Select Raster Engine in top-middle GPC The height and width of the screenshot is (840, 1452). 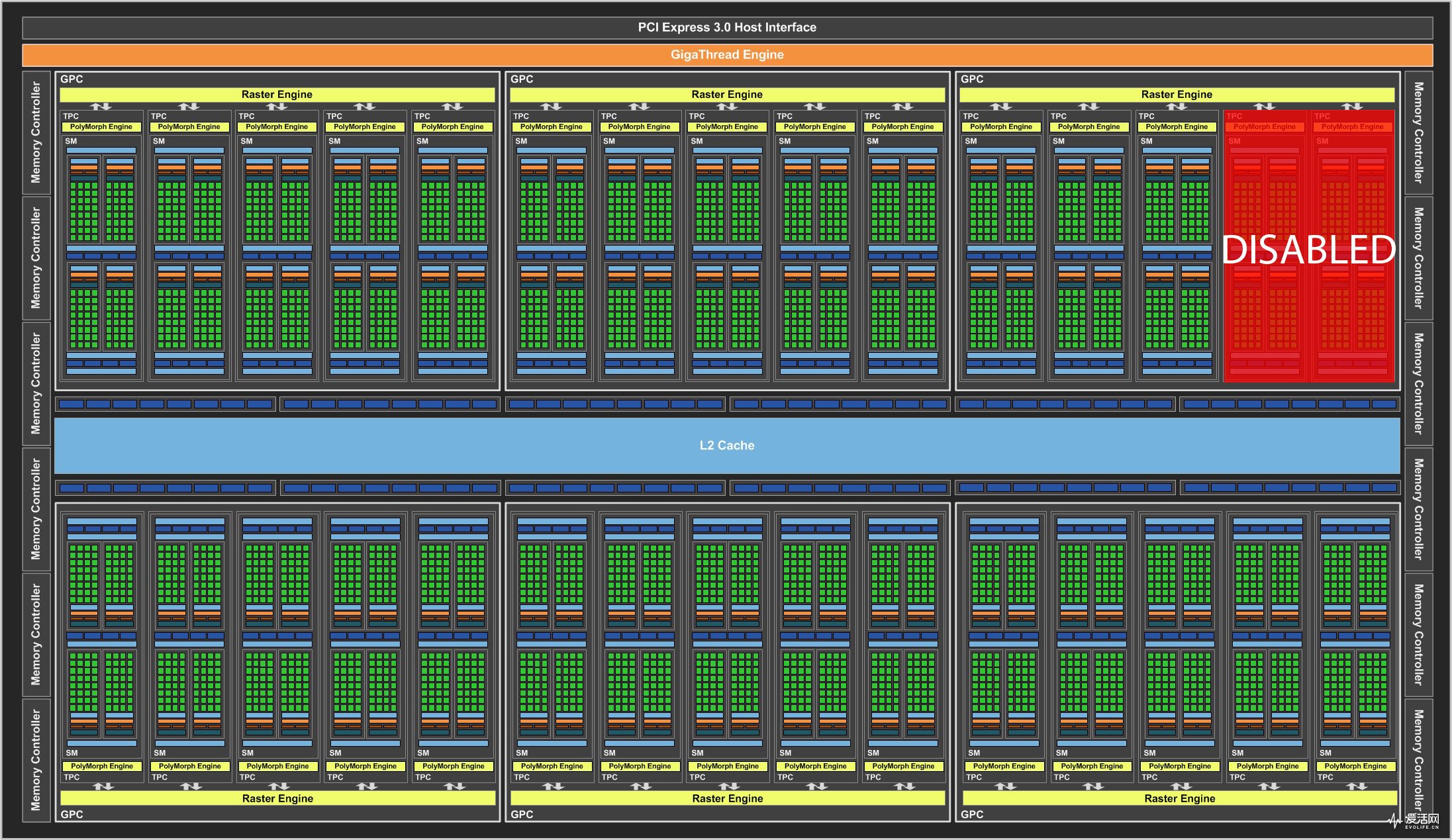click(x=727, y=95)
